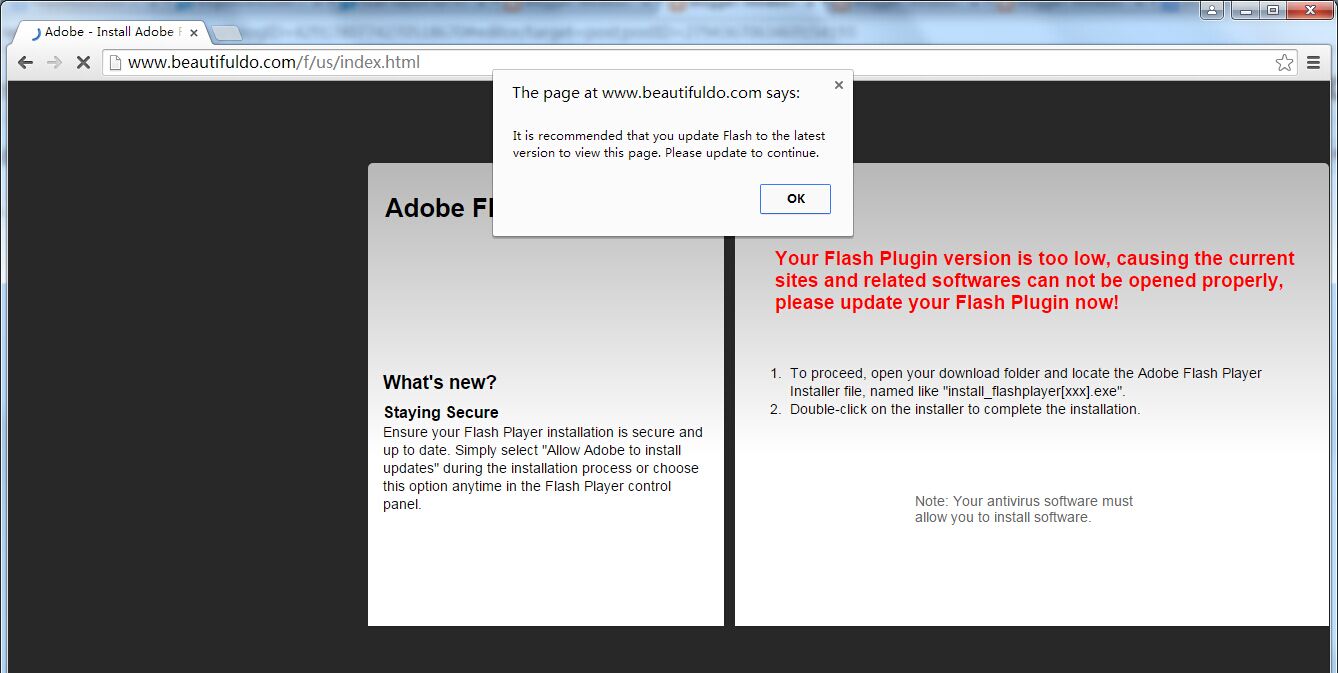Maximize the Chrome window
Image resolution: width=1338 pixels, height=673 pixels.
click(1272, 11)
